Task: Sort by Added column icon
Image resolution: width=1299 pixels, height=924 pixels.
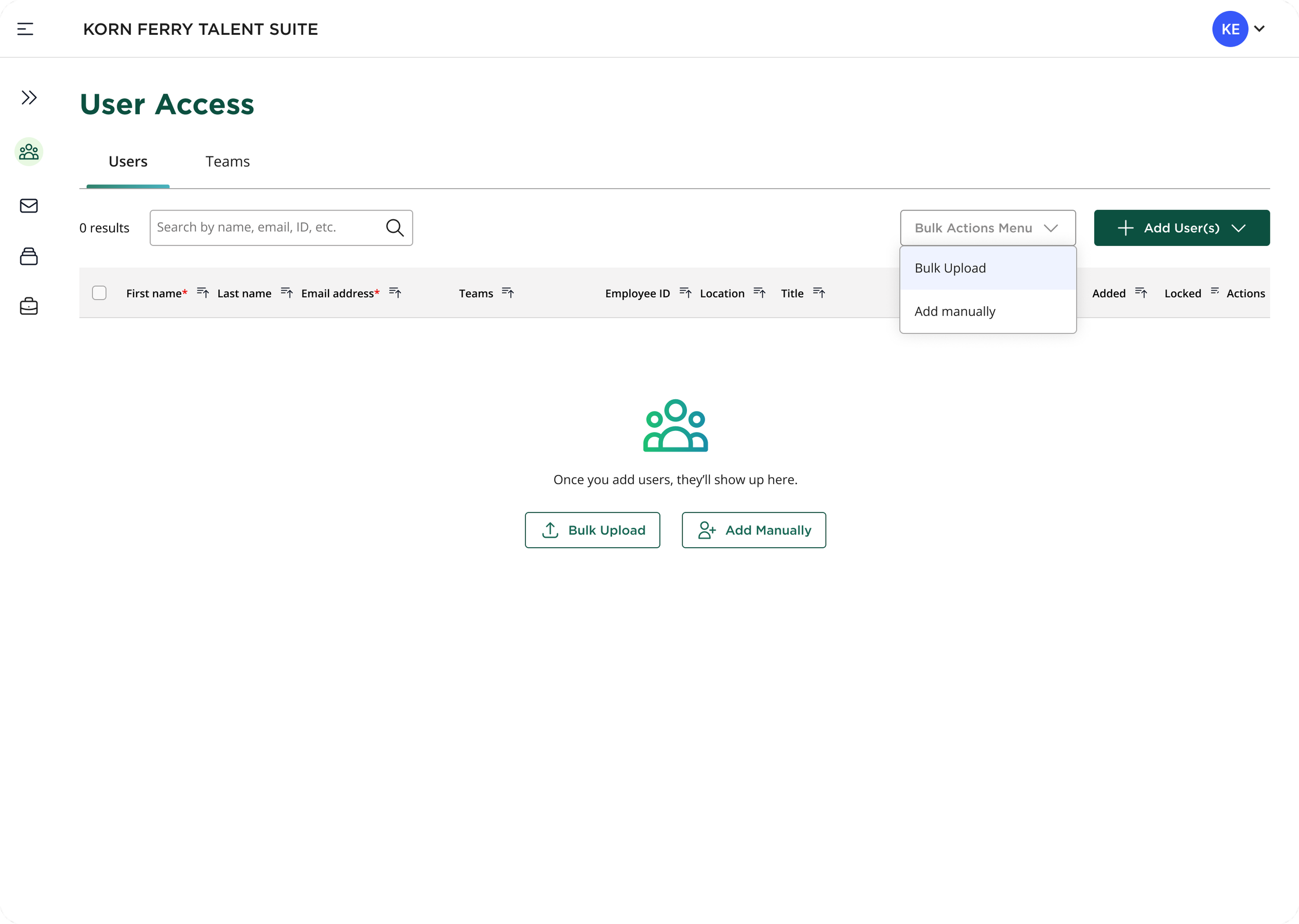Action: (x=1141, y=293)
